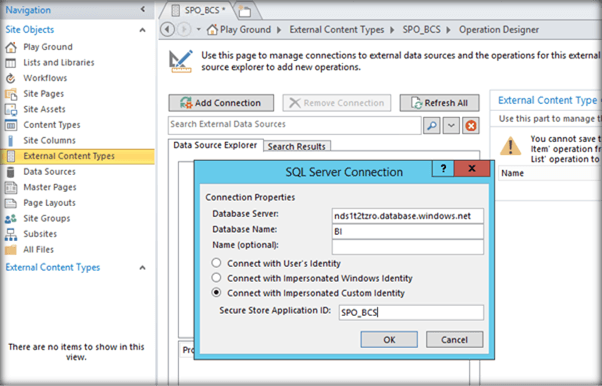The image size is (602, 386).
Task: Switch to the Search Results tab
Action: 297,146
